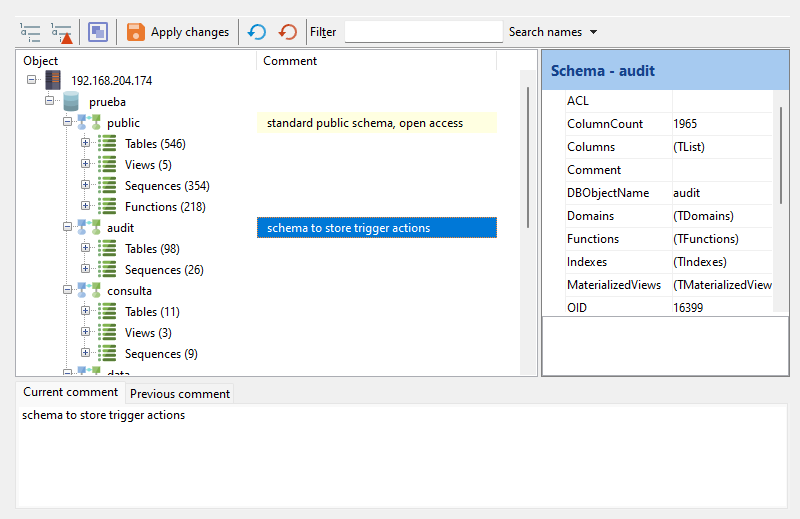Select the Functions (218) tree item

pyautogui.click(x=165, y=207)
